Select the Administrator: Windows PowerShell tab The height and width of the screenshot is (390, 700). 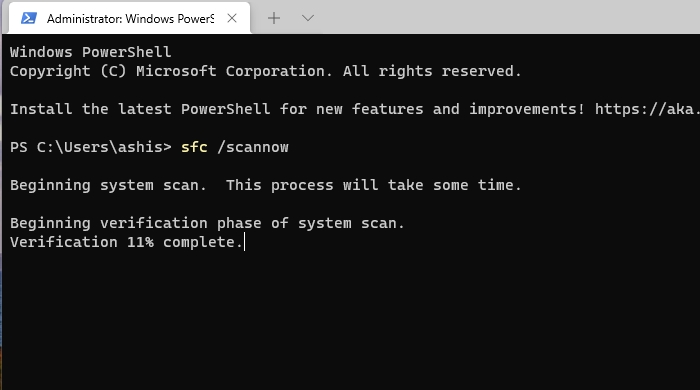(129, 18)
